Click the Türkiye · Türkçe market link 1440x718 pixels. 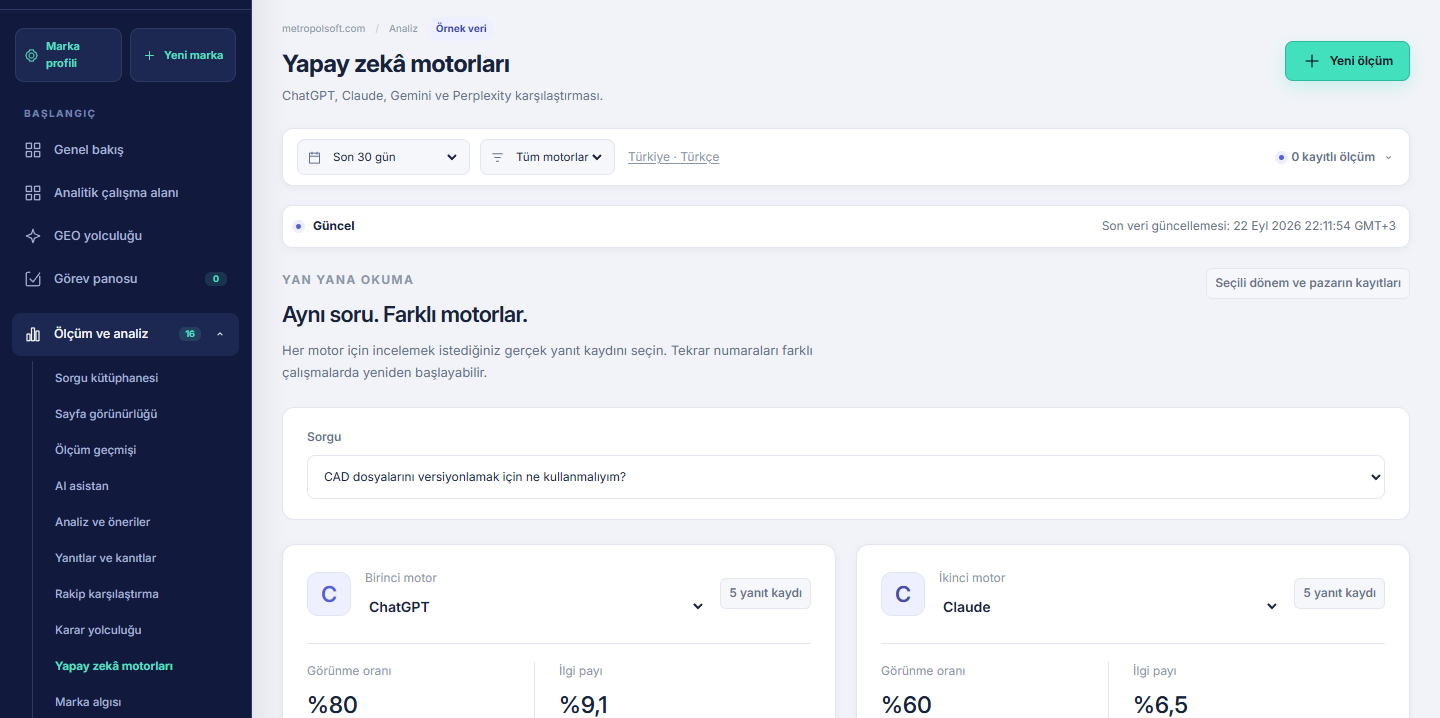(673, 157)
